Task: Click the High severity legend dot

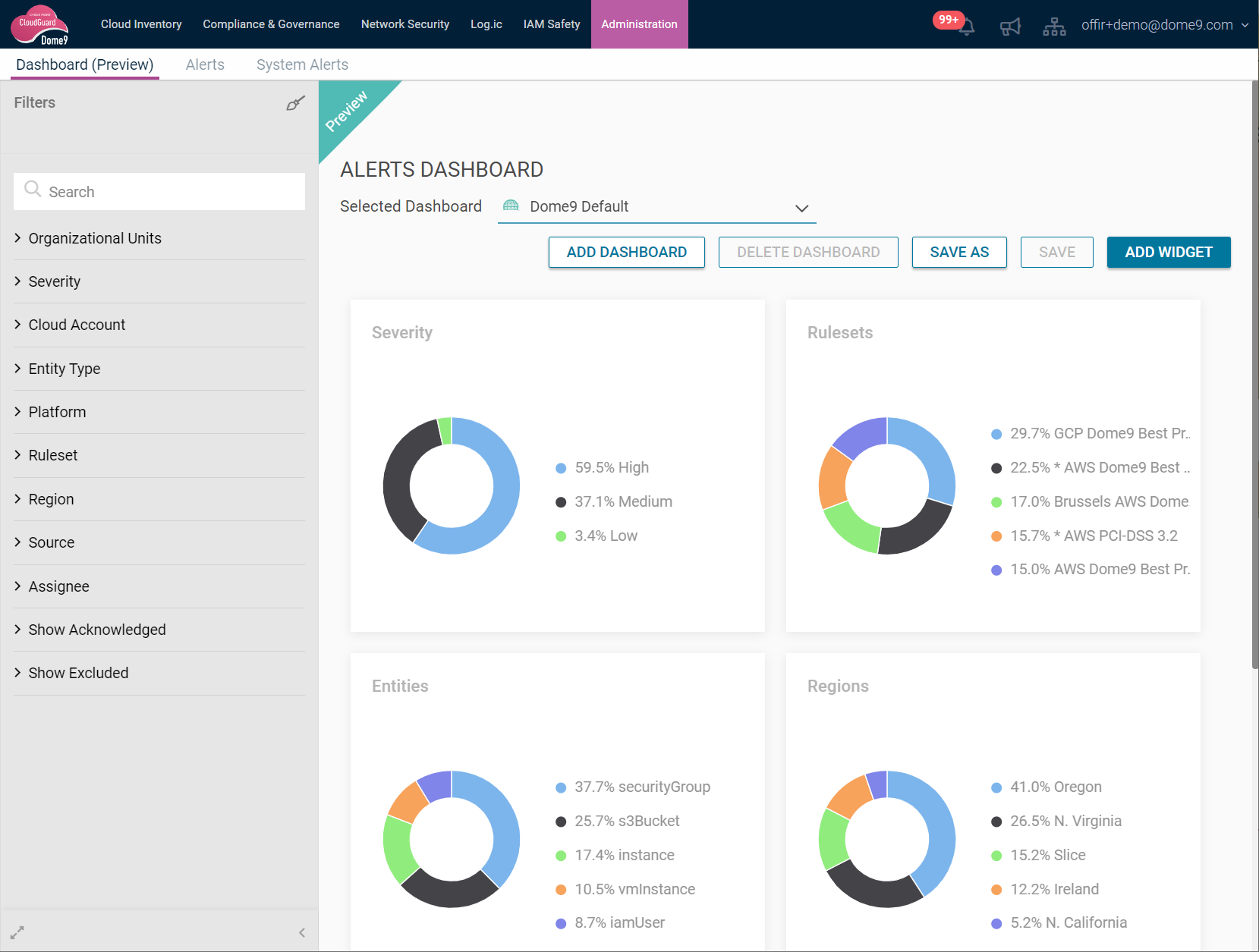Action: (x=561, y=468)
